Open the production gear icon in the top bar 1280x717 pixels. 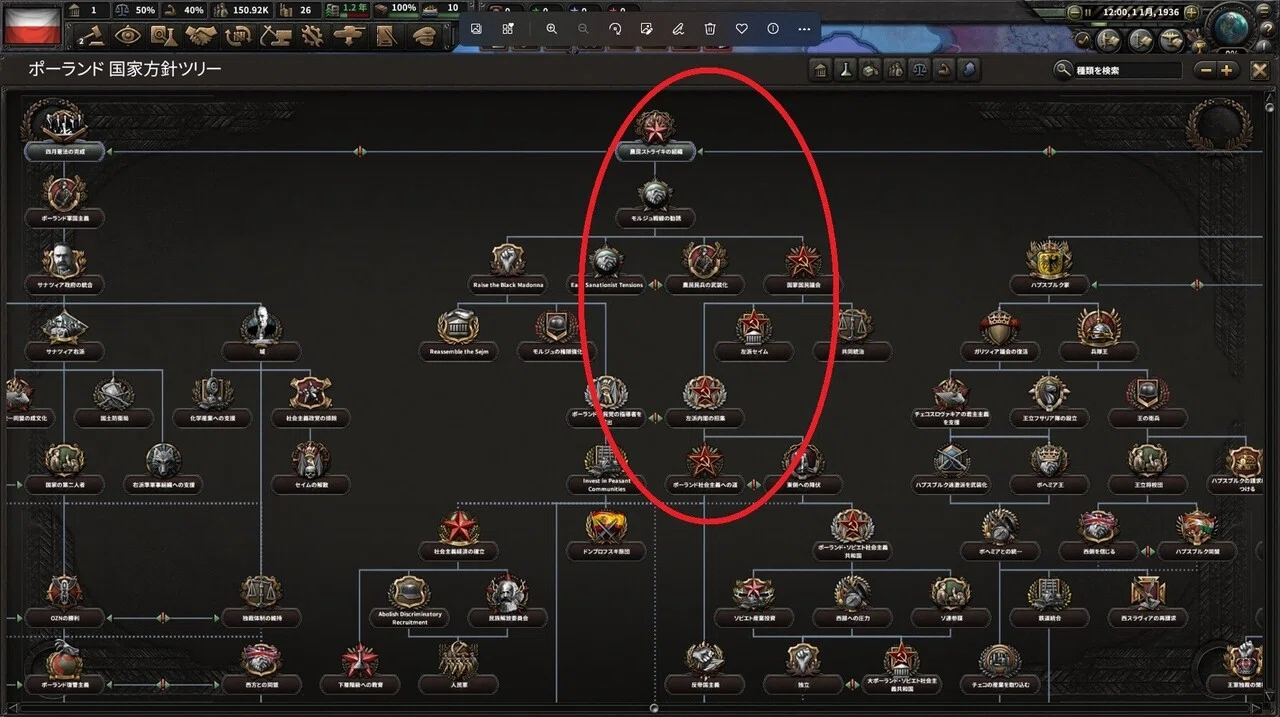coord(310,34)
